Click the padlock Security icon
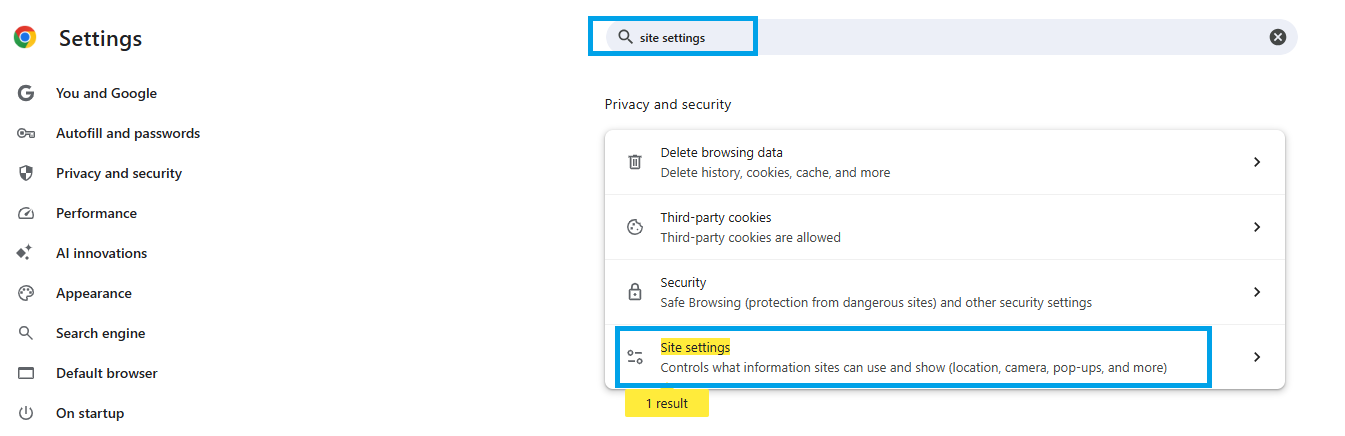The height and width of the screenshot is (436, 1345). [635, 292]
